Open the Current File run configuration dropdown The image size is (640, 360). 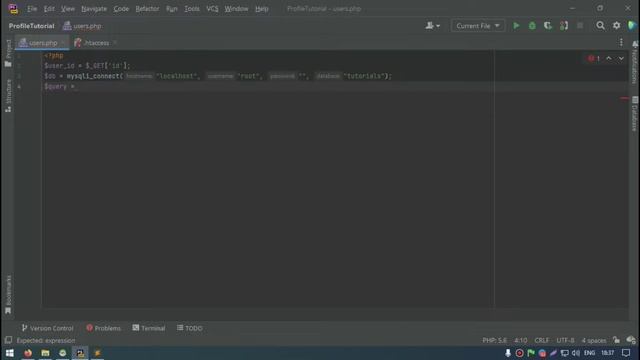478,26
